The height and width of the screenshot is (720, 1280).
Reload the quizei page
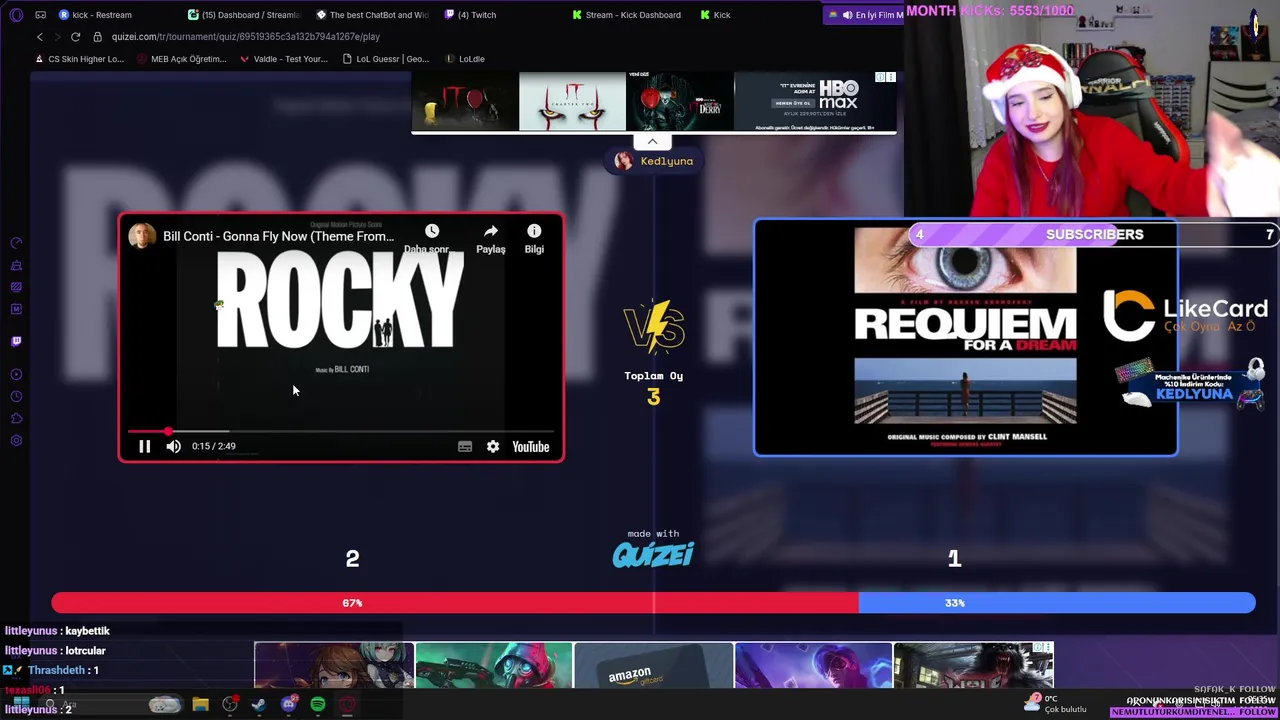tap(75, 37)
